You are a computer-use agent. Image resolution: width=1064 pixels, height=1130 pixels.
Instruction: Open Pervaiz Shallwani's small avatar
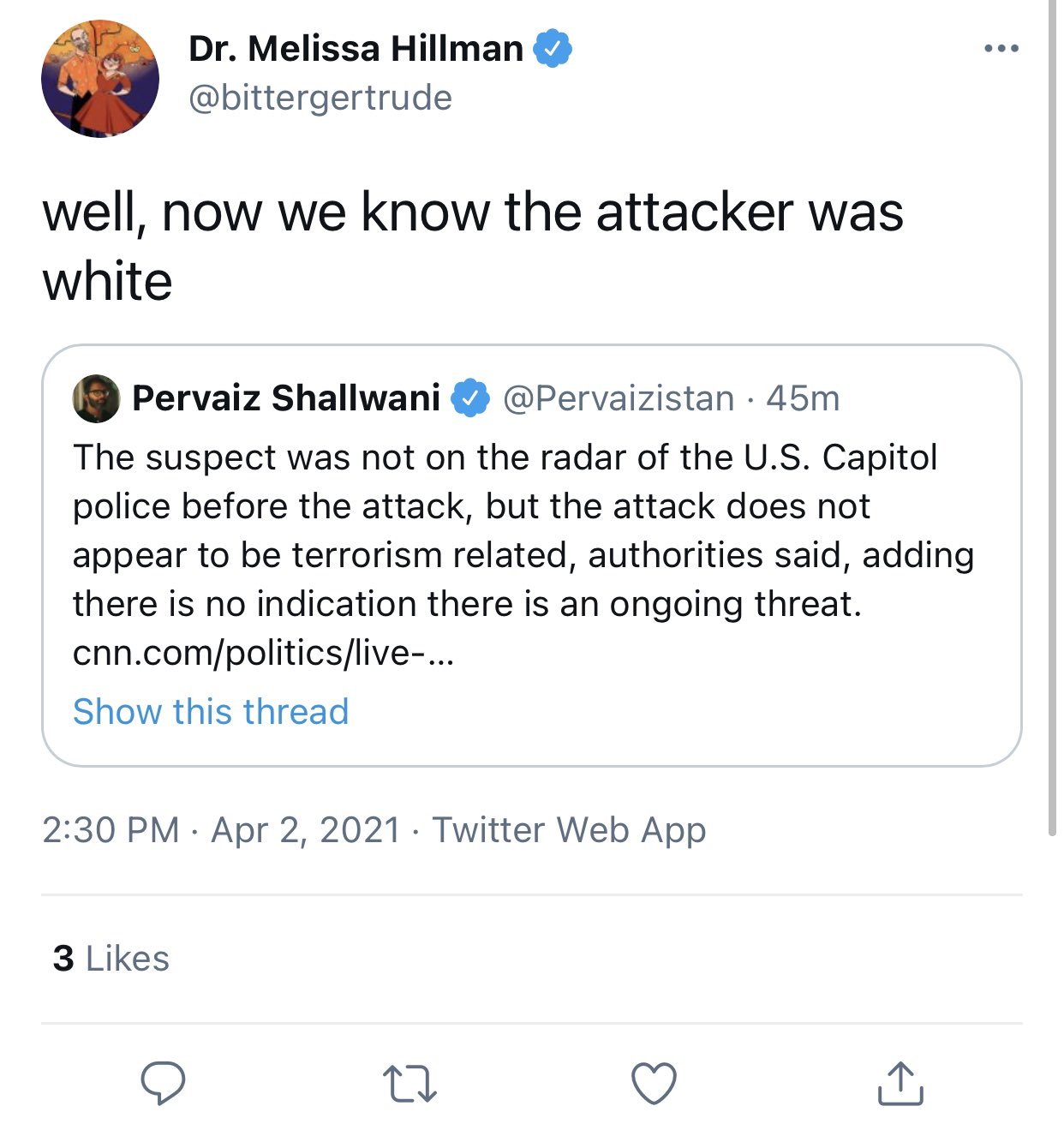pyautogui.click(x=96, y=398)
